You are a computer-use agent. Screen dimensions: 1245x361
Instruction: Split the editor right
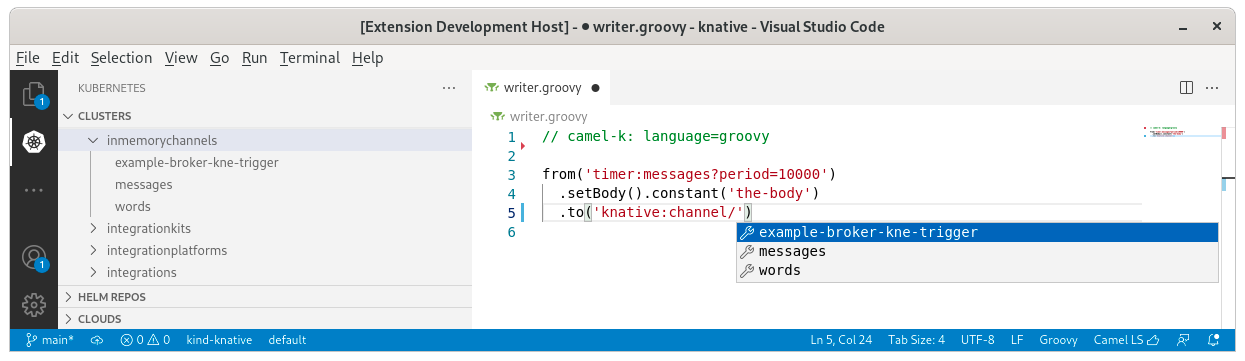pyautogui.click(x=1186, y=87)
